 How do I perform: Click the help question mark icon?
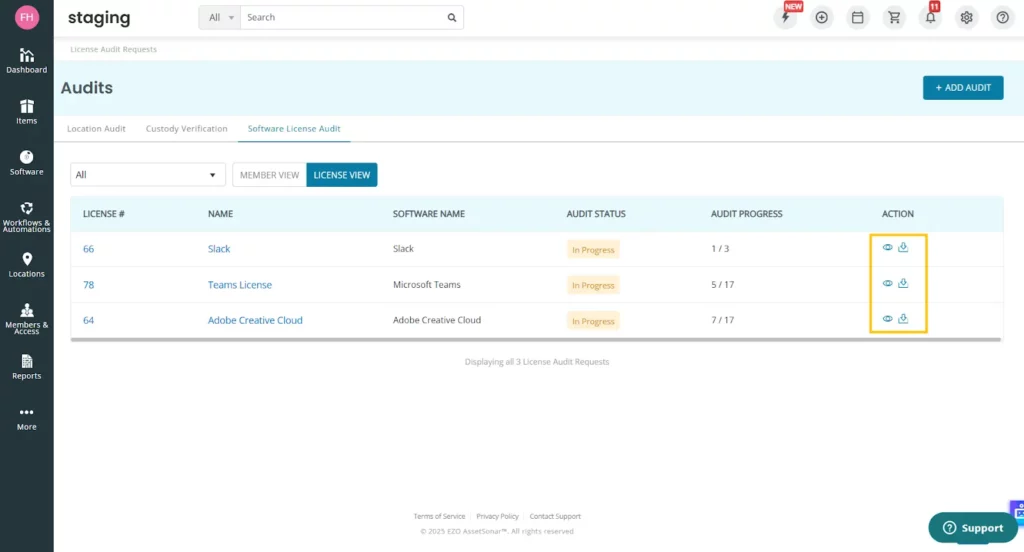pyautogui.click(x=1002, y=18)
